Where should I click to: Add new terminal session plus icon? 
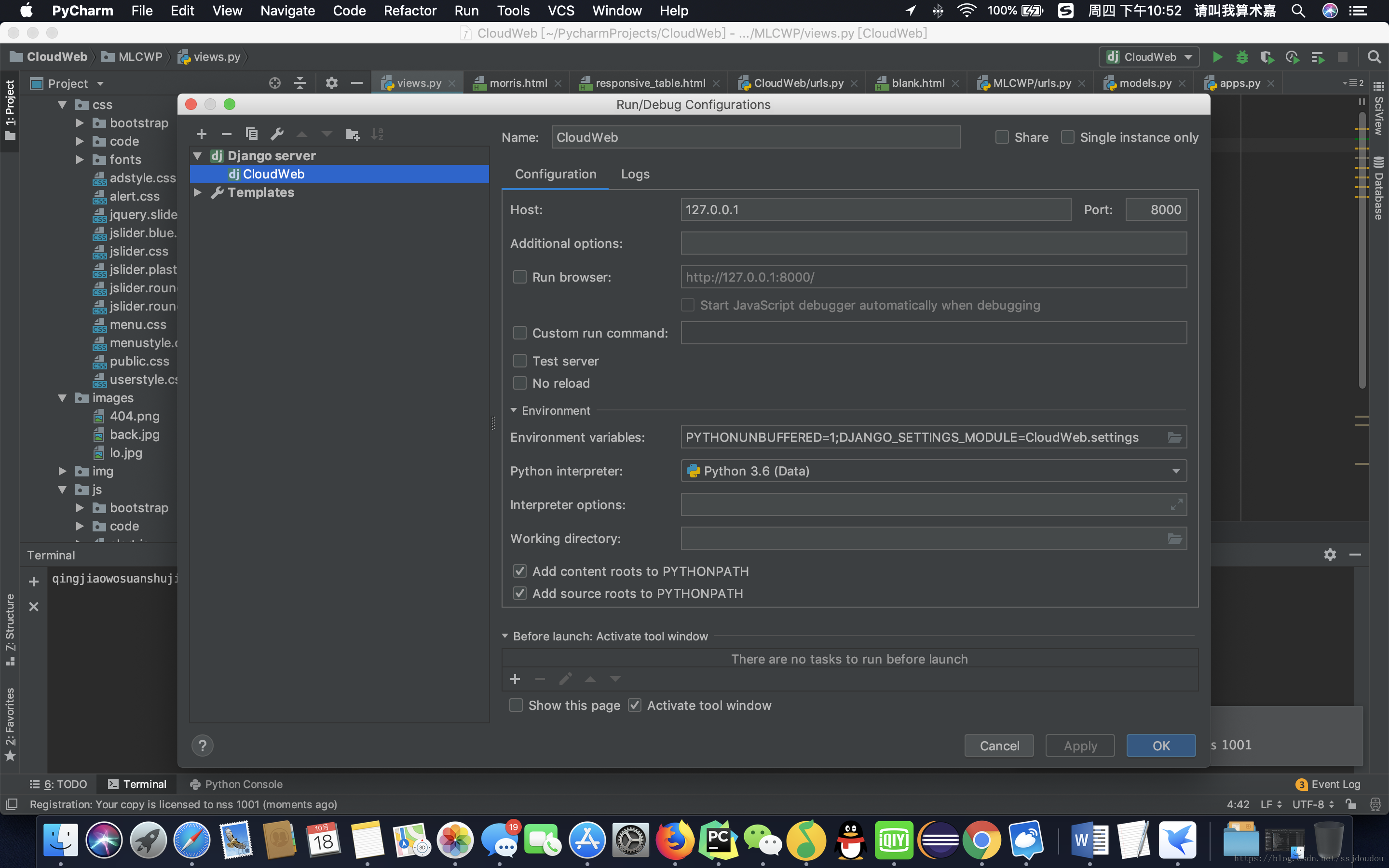pos(34,582)
